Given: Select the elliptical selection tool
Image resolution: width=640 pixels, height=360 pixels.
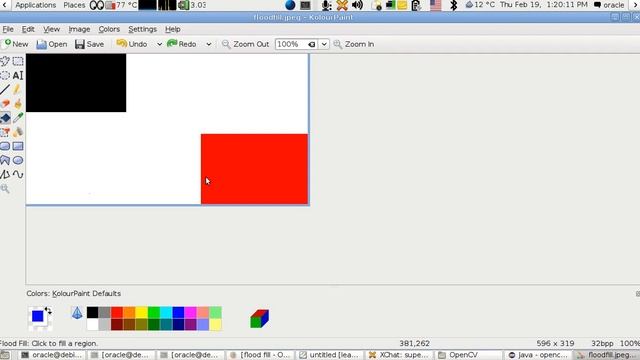Looking at the screenshot, I should point(5,76).
